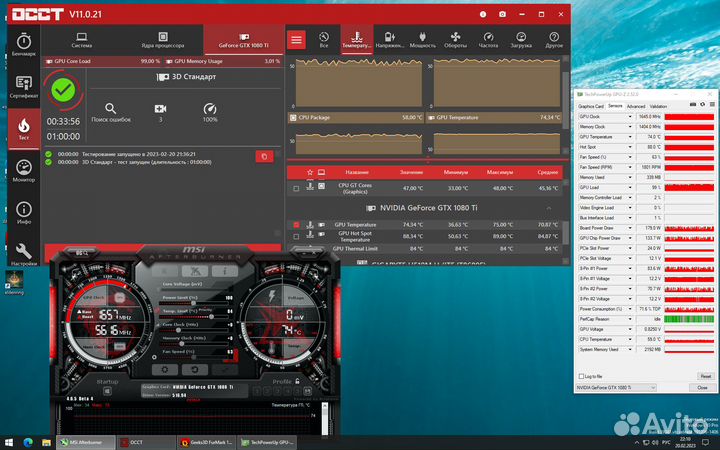Open GPU-Z hamburger menu icon
The width and height of the screenshot is (720, 450).
(712, 105)
